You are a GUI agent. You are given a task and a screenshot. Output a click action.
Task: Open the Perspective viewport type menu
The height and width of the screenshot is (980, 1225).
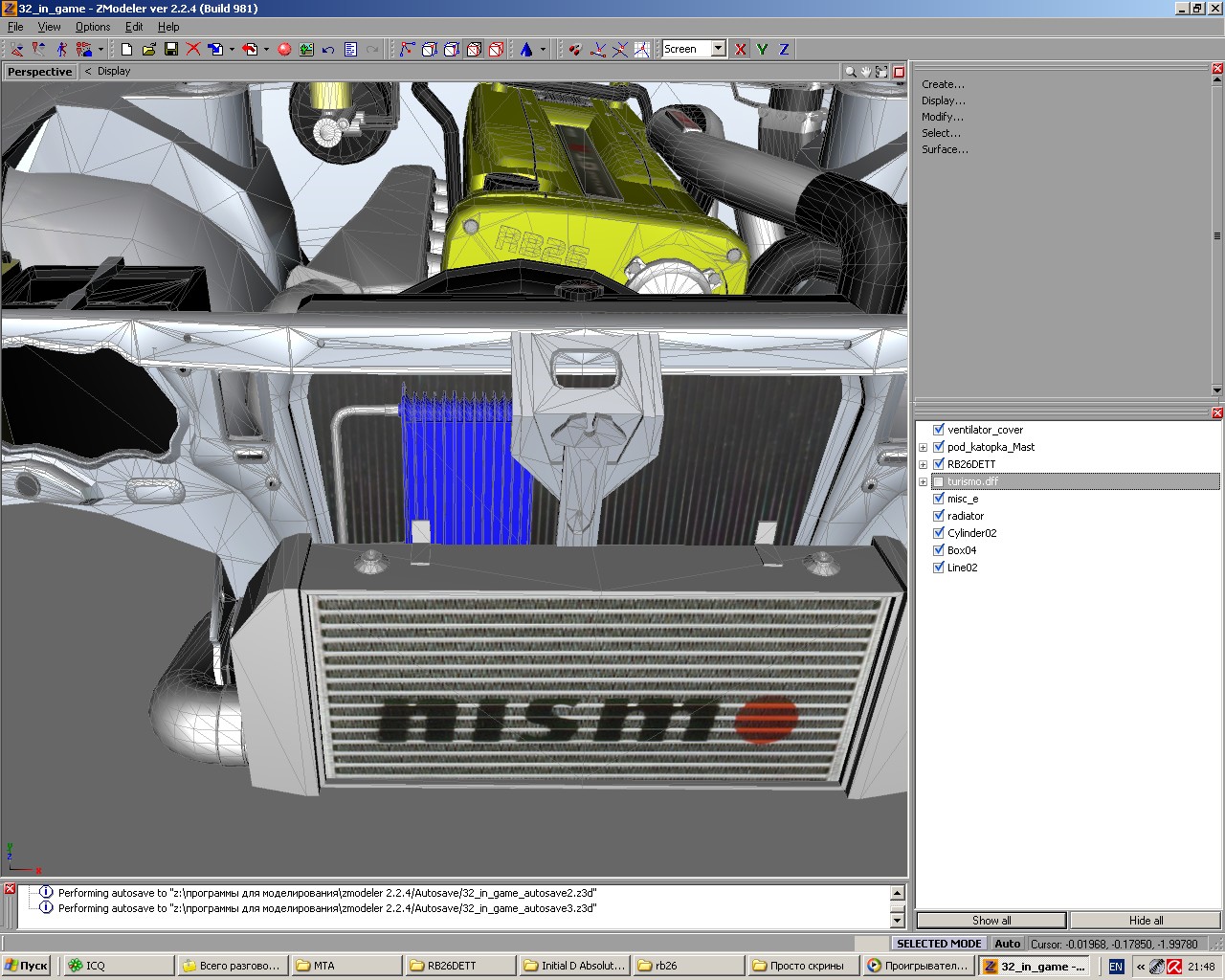[39, 72]
